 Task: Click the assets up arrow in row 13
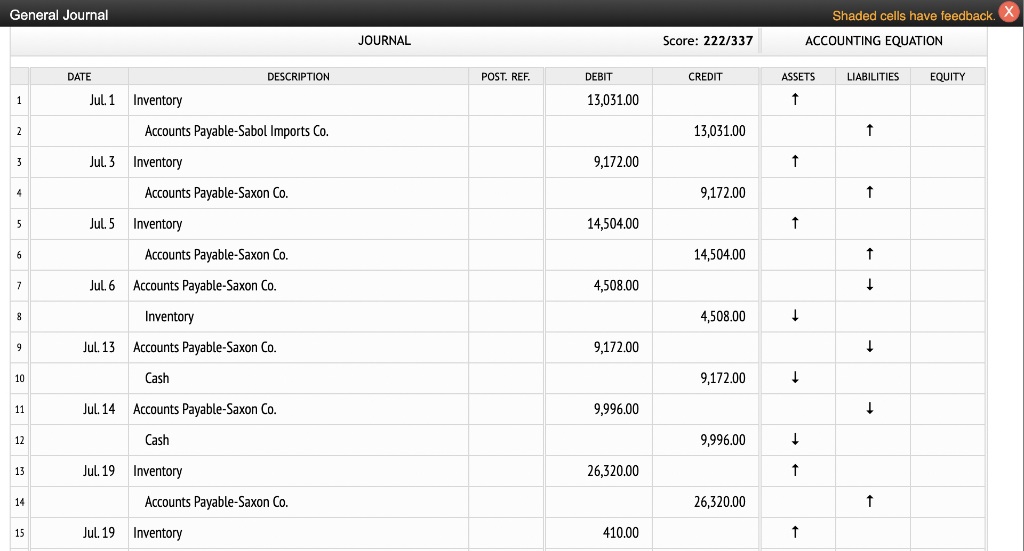tap(795, 471)
